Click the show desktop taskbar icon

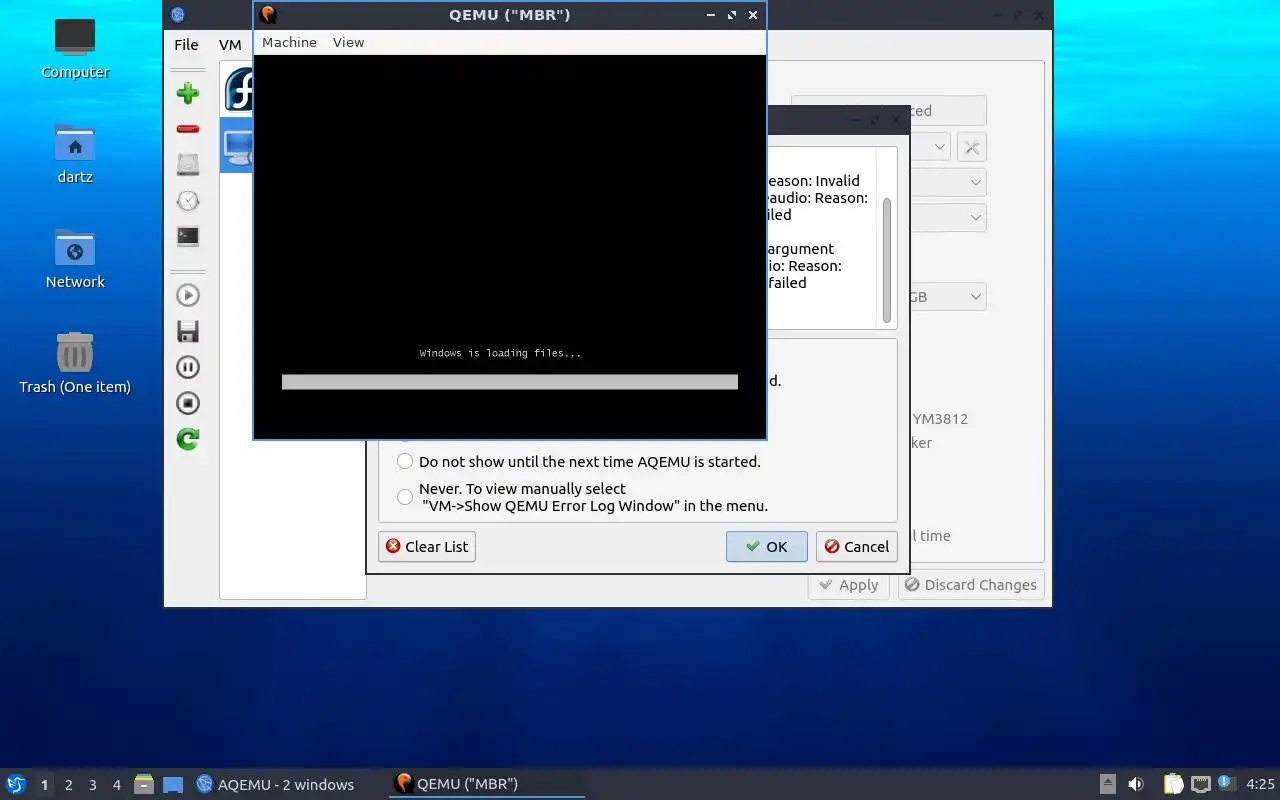point(173,784)
